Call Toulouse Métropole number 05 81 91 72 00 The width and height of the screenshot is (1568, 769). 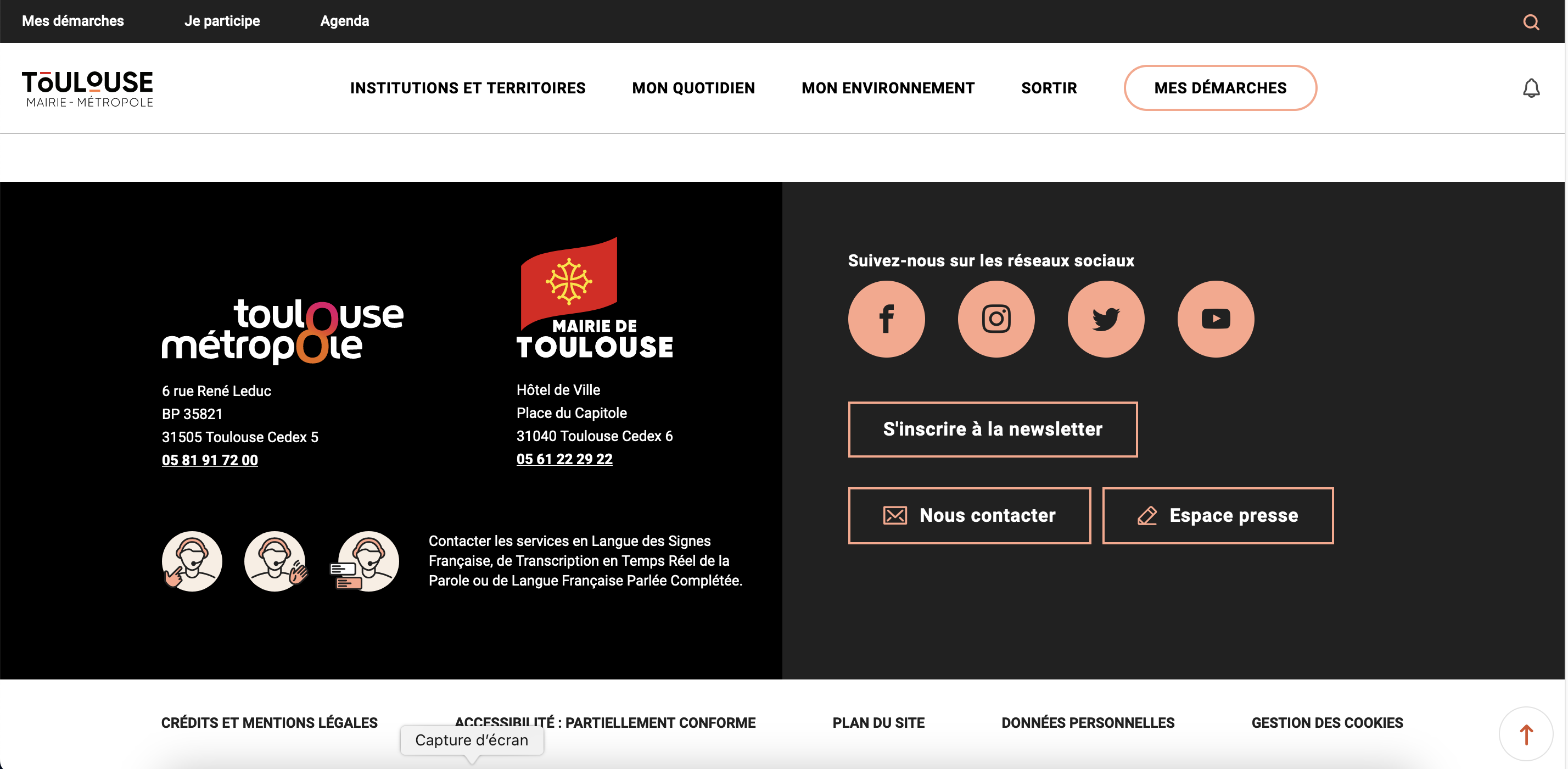pos(209,460)
